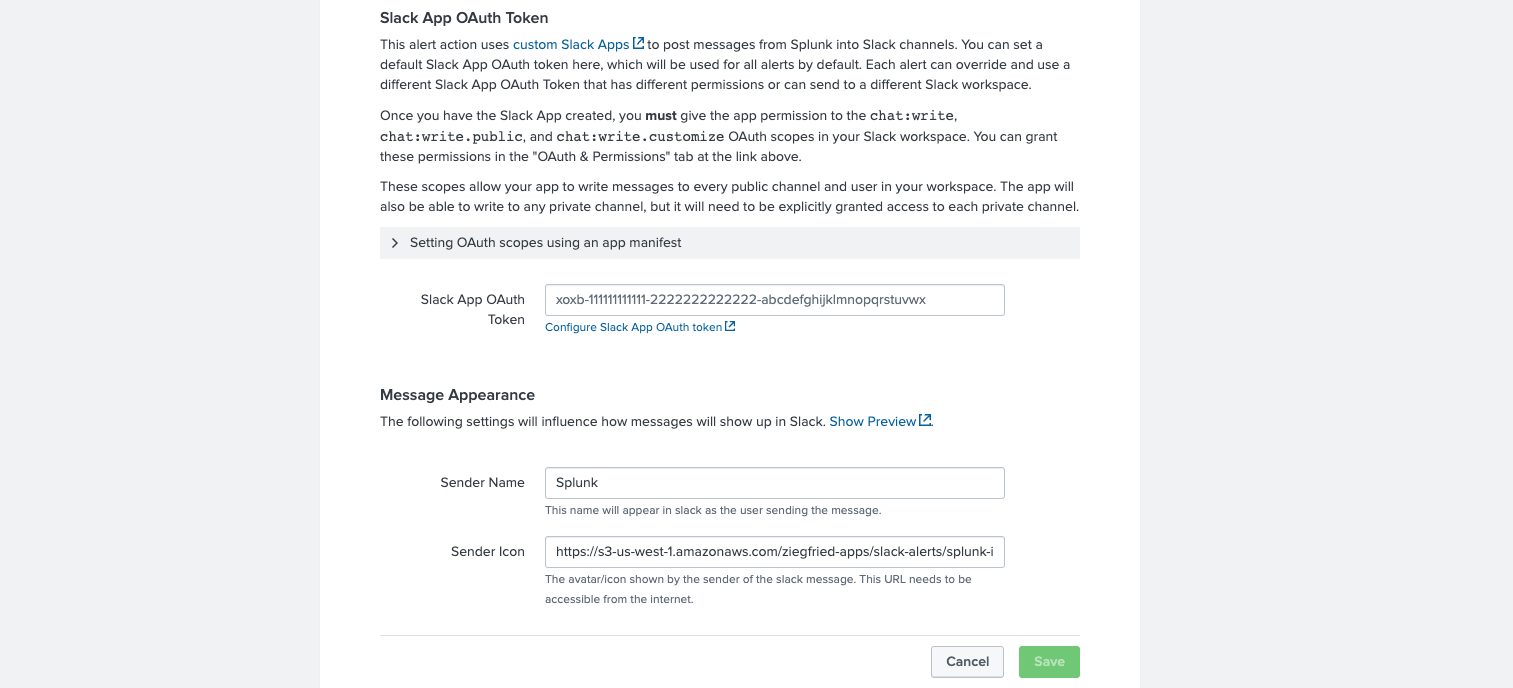Click external link icon next to Show Preview
Screen dimensions: 1513x688
(x=923, y=420)
